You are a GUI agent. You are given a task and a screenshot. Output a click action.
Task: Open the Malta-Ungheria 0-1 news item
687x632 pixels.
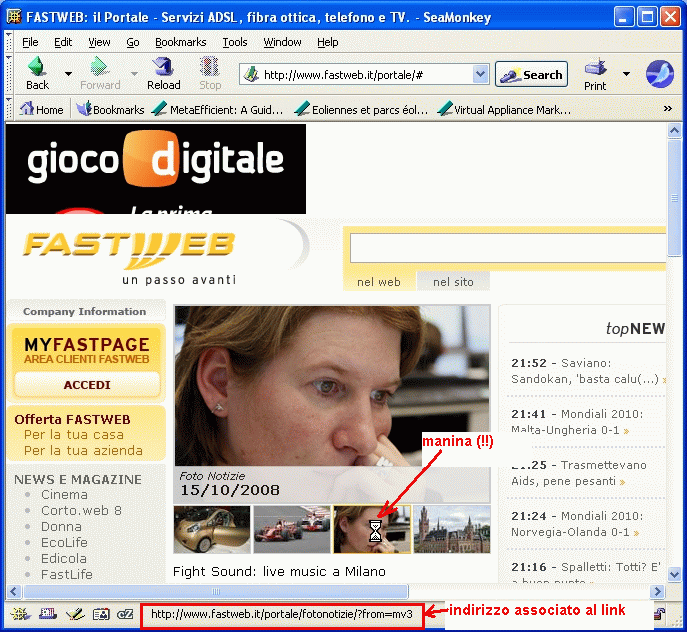point(577,422)
